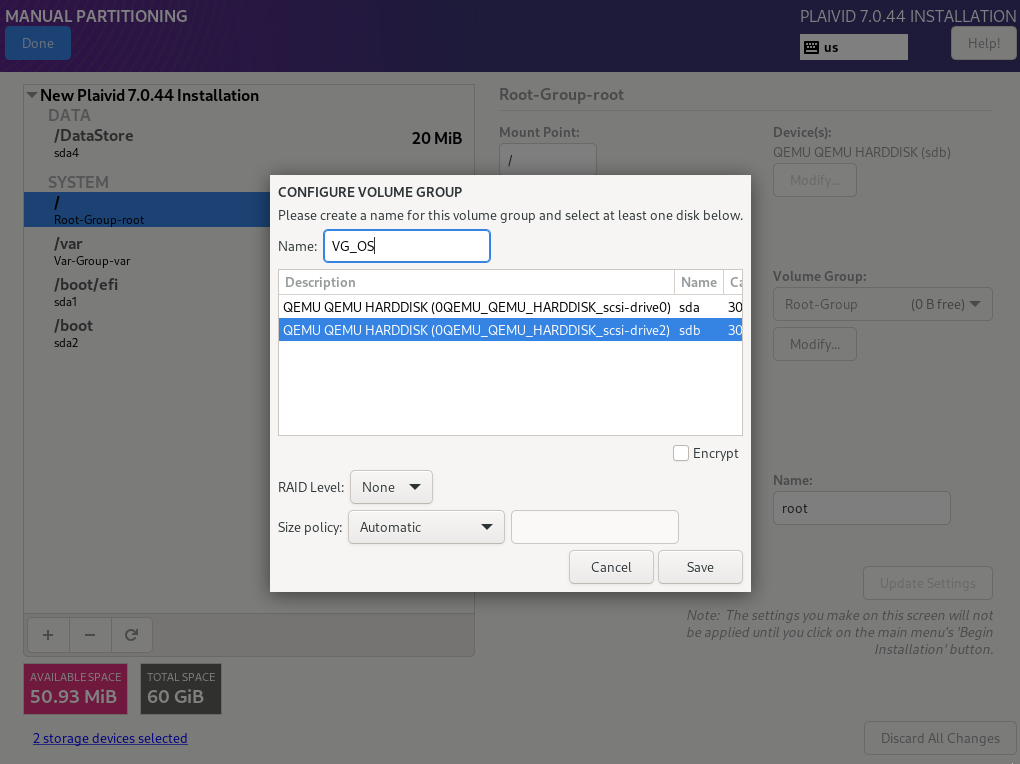Click Cancel in volume group dialog

click(x=611, y=567)
